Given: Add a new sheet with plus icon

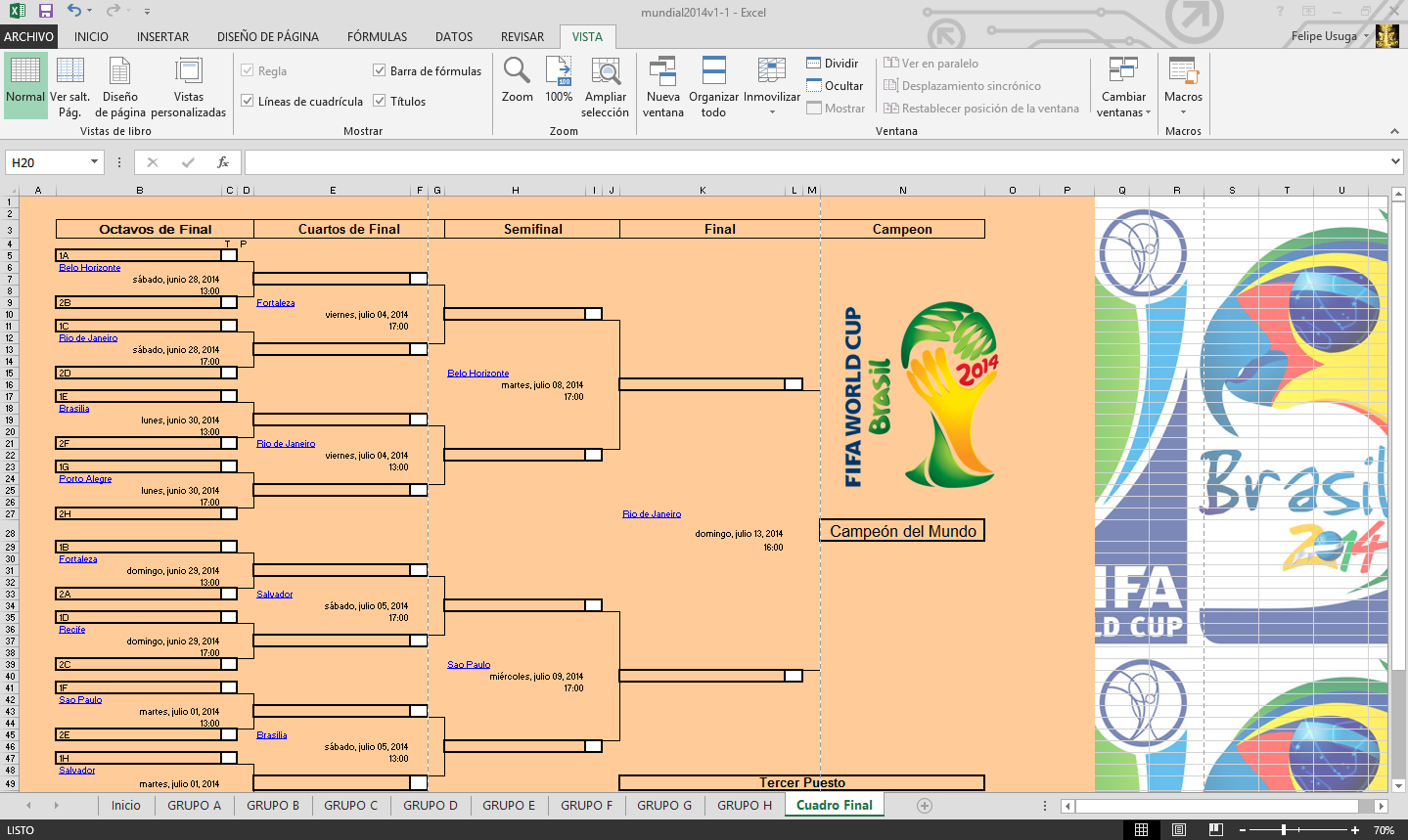Looking at the screenshot, I should click(925, 805).
